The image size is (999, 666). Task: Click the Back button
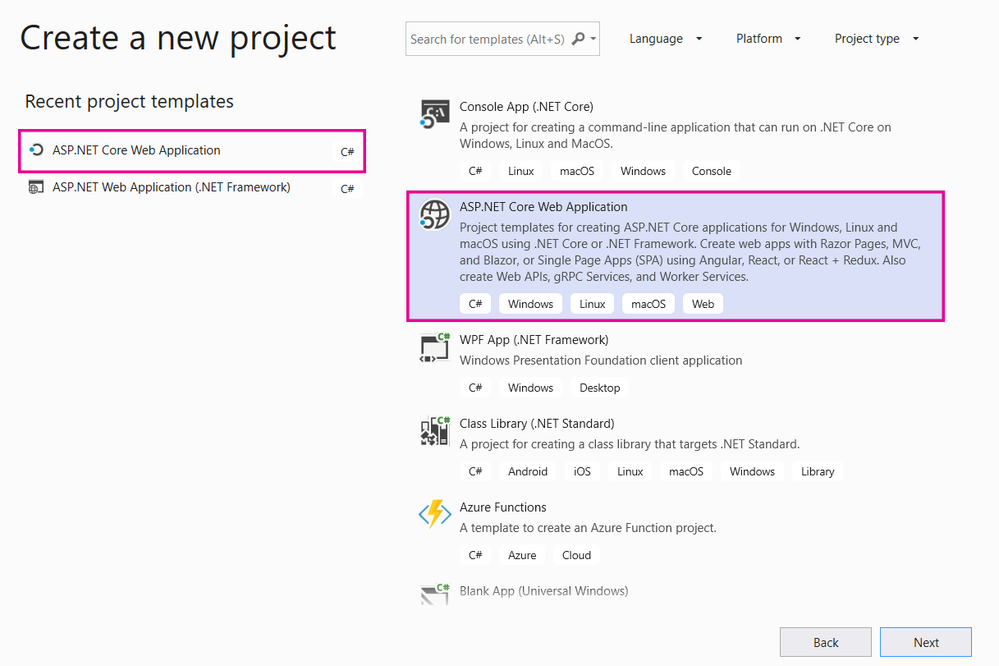tap(825, 641)
